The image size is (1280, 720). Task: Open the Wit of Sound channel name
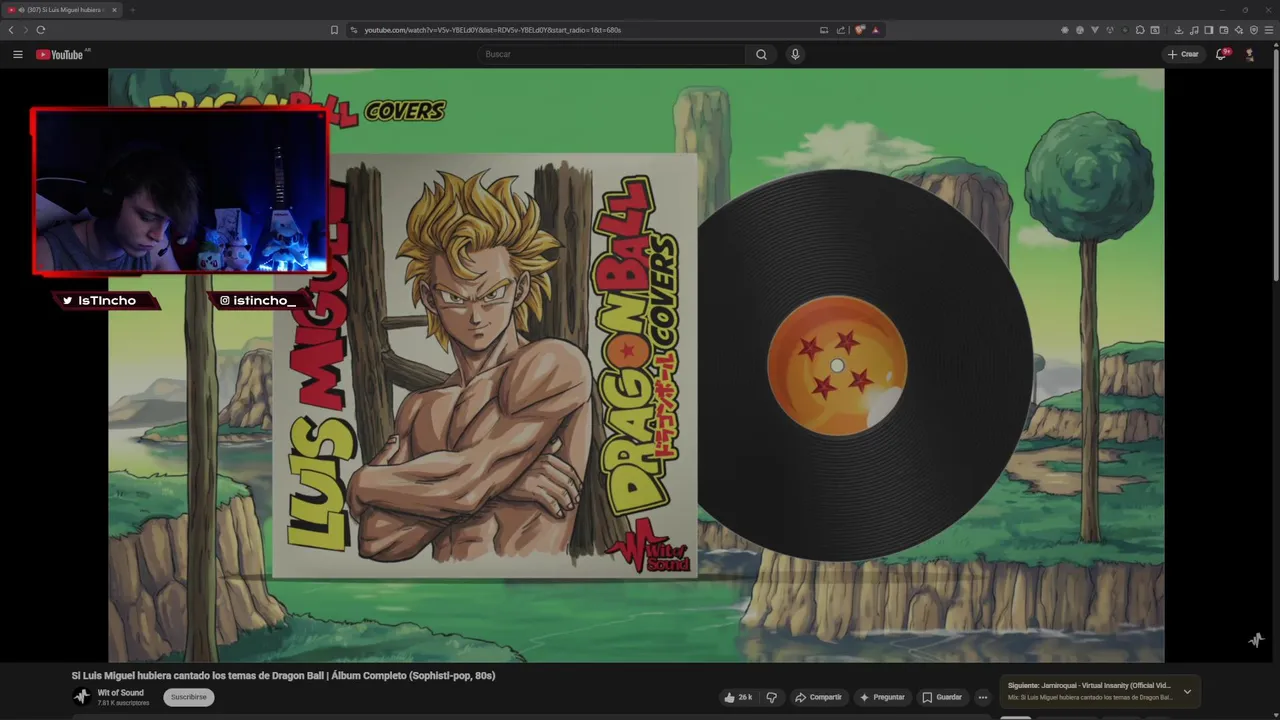coord(121,693)
